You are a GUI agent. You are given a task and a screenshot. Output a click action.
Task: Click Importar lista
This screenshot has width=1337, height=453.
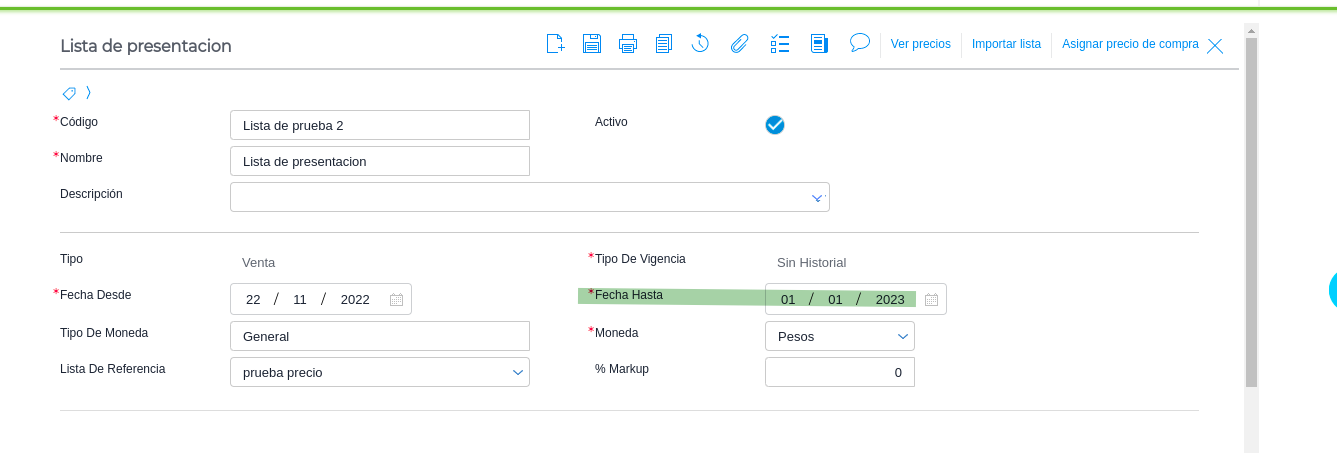pos(1006,44)
